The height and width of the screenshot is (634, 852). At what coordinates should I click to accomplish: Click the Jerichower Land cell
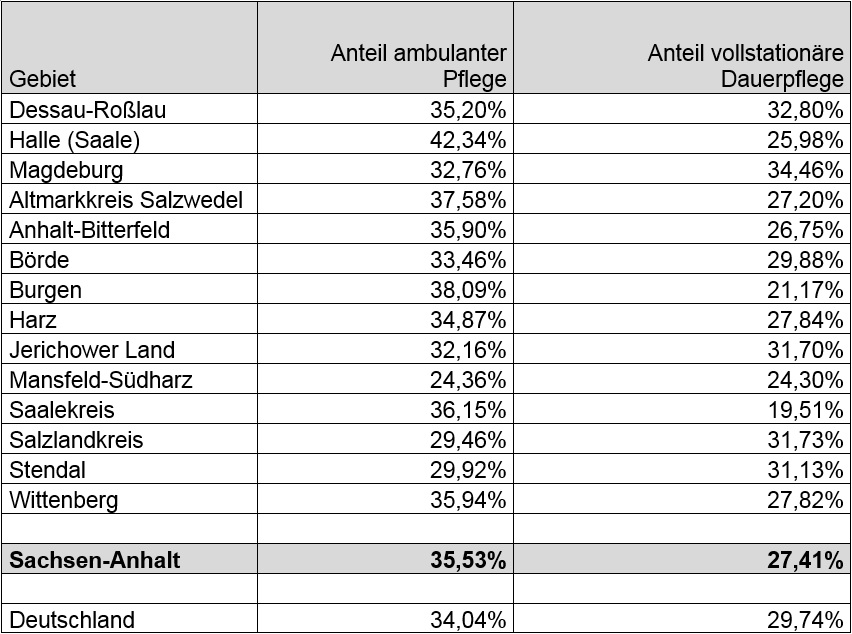(92, 350)
